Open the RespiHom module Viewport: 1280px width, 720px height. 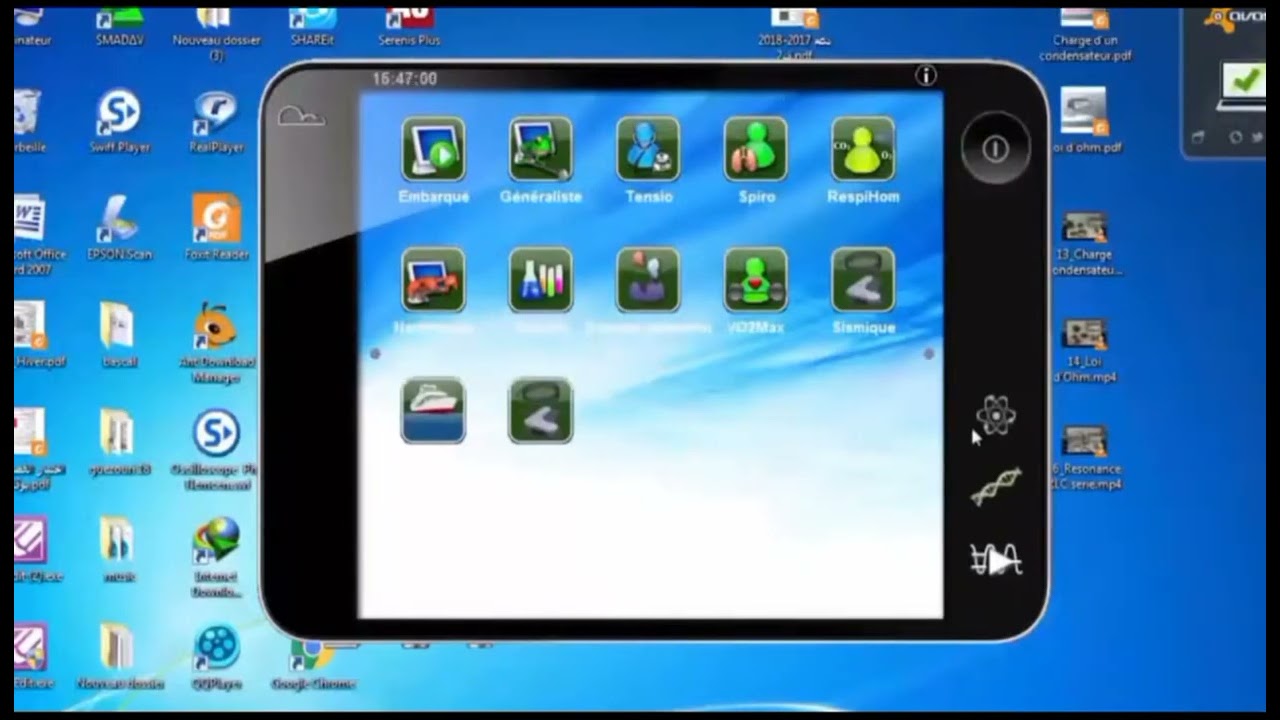pyautogui.click(x=863, y=149)
